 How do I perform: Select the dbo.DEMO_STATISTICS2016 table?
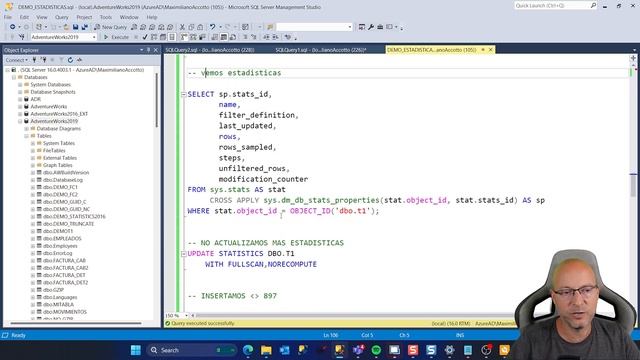click(x=74, y=216)
